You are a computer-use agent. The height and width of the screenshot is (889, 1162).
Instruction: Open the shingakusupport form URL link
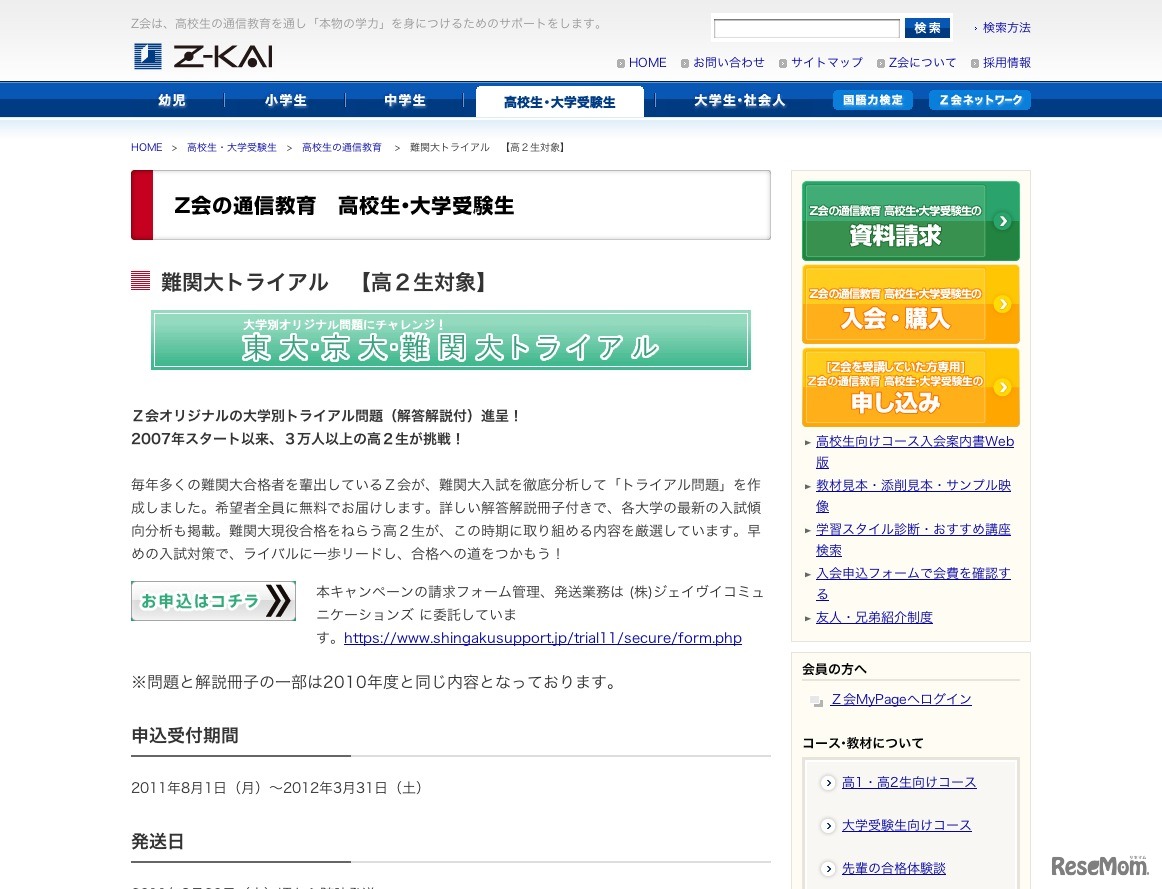pyautogui.click(x=543, y=638)
